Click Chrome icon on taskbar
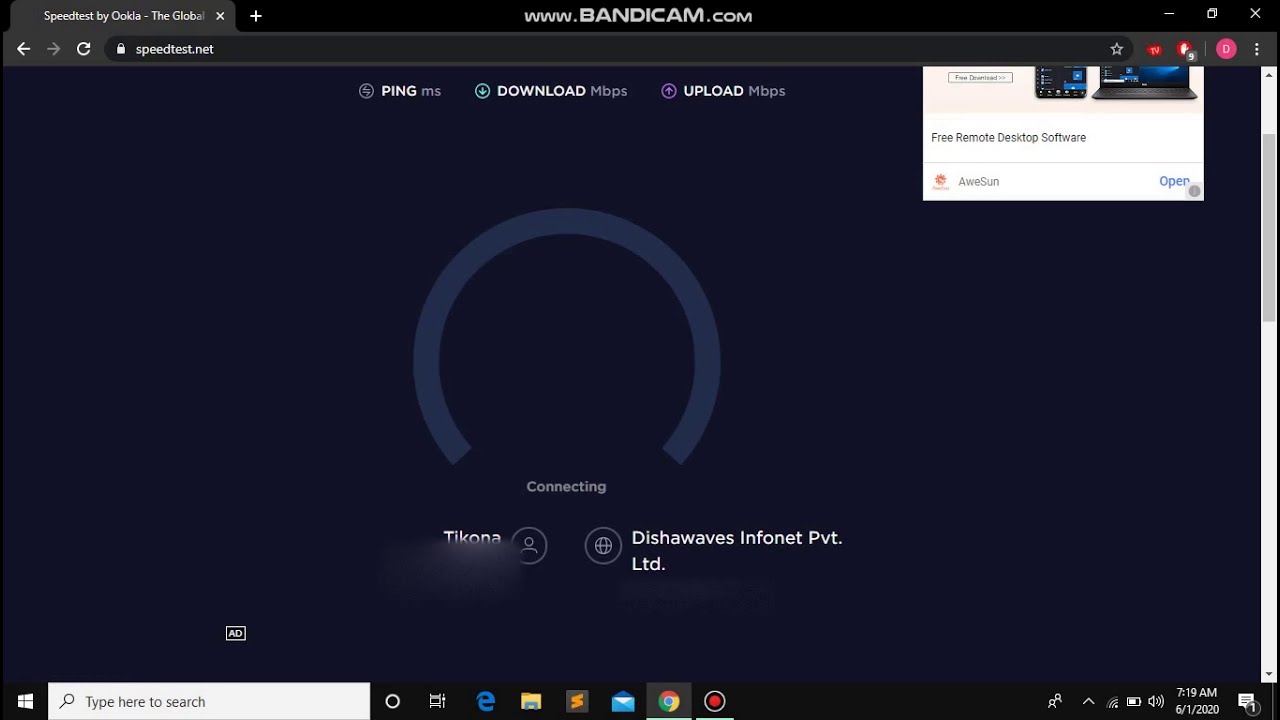1280x720 pixels. pyautogui.click(x=669, y=701)
